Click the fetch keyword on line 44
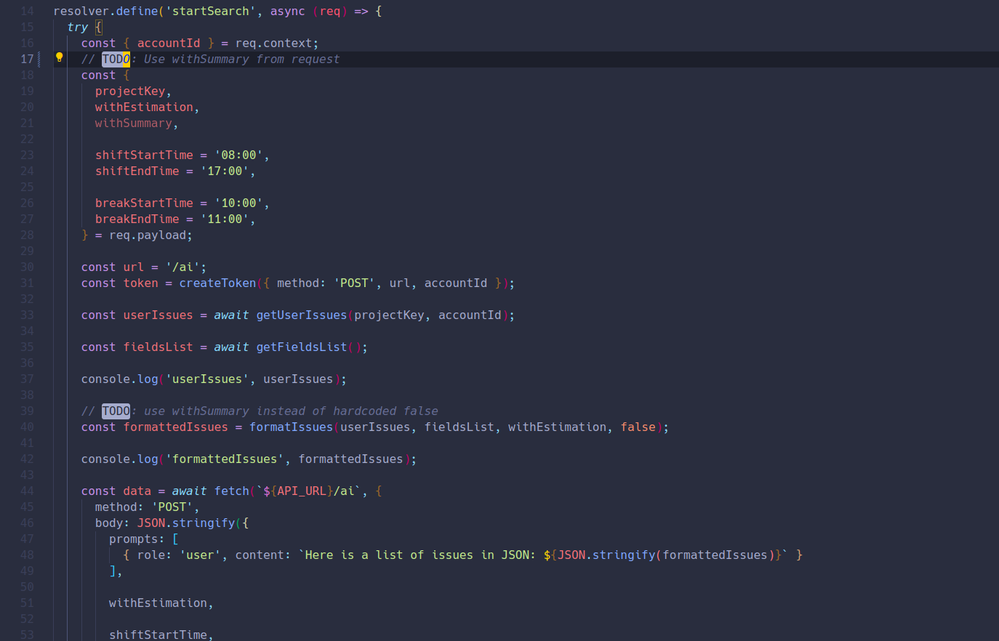 231,491
